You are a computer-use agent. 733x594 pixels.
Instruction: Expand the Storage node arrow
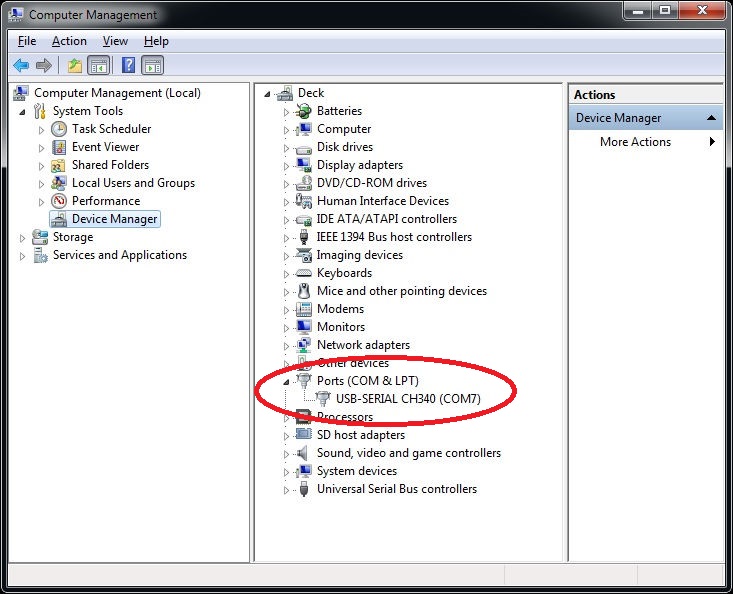coord(22,238)
